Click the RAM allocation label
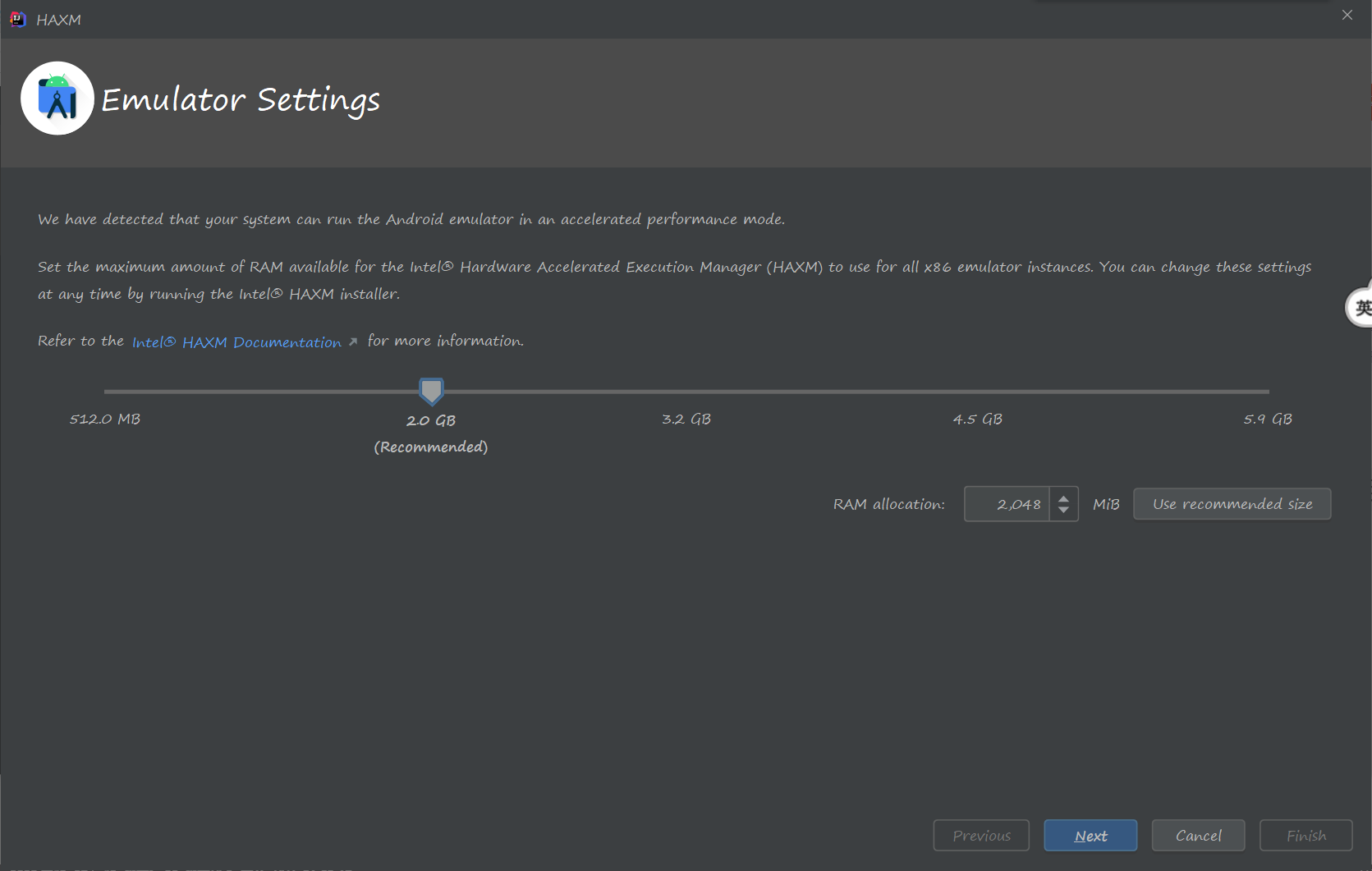 point(889,504)
